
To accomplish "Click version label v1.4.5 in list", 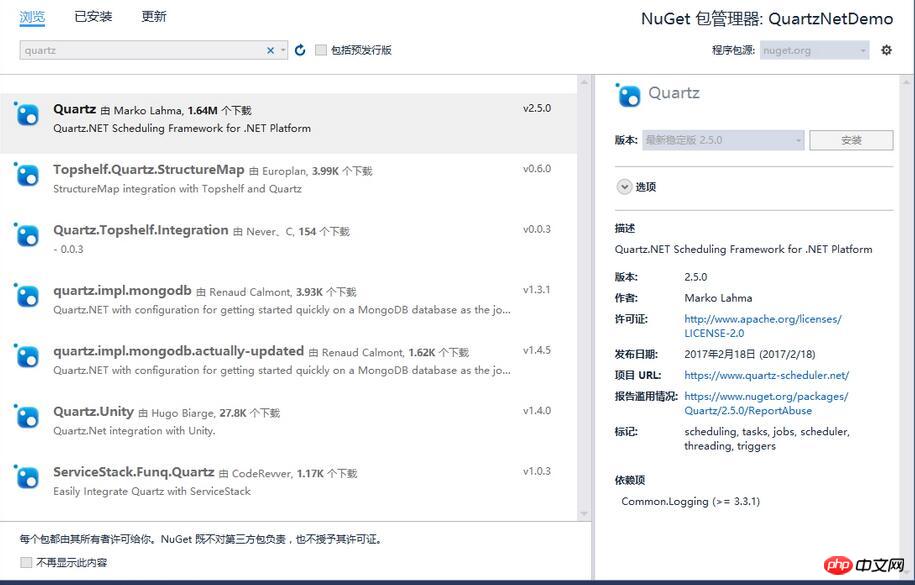I will [x=537, y=350].
